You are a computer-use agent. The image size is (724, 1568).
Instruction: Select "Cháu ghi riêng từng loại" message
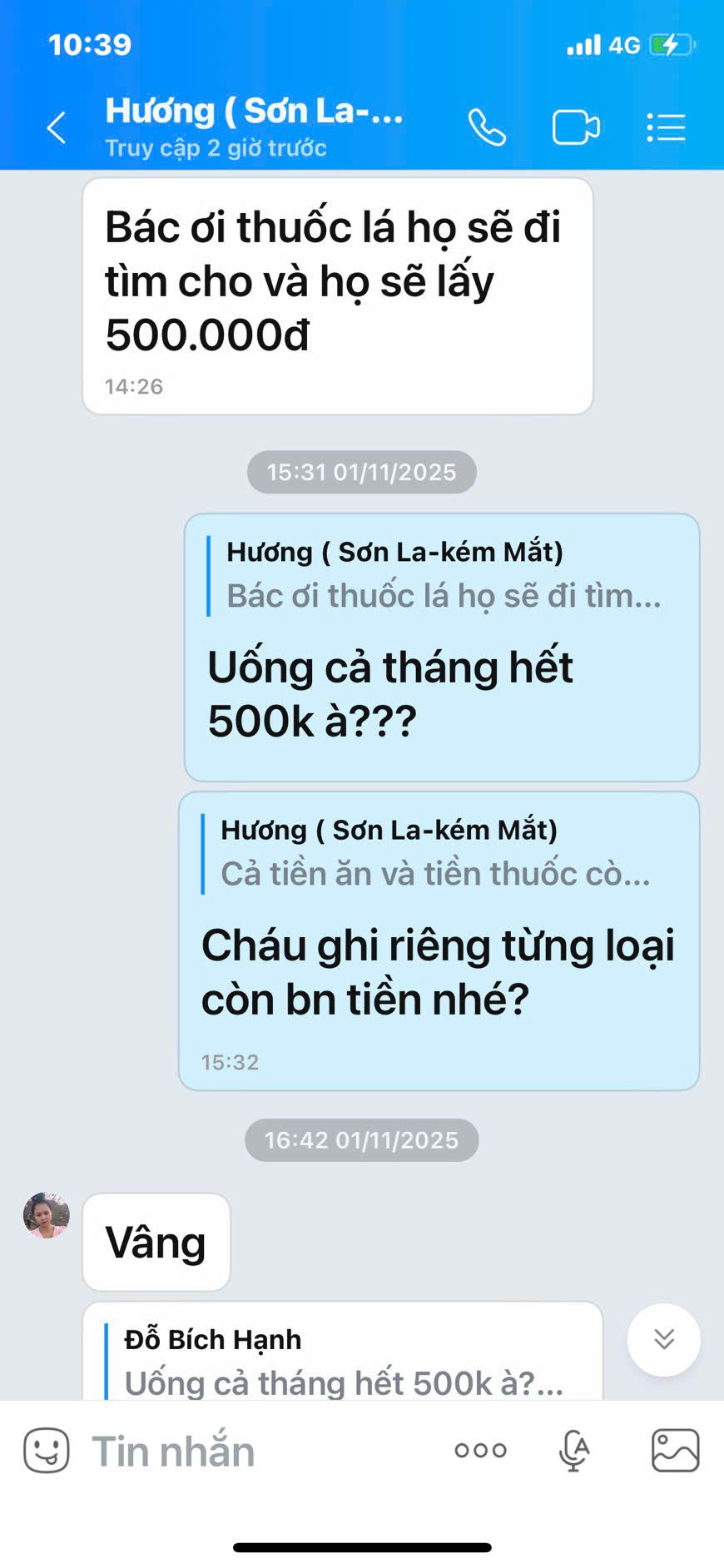439,941
